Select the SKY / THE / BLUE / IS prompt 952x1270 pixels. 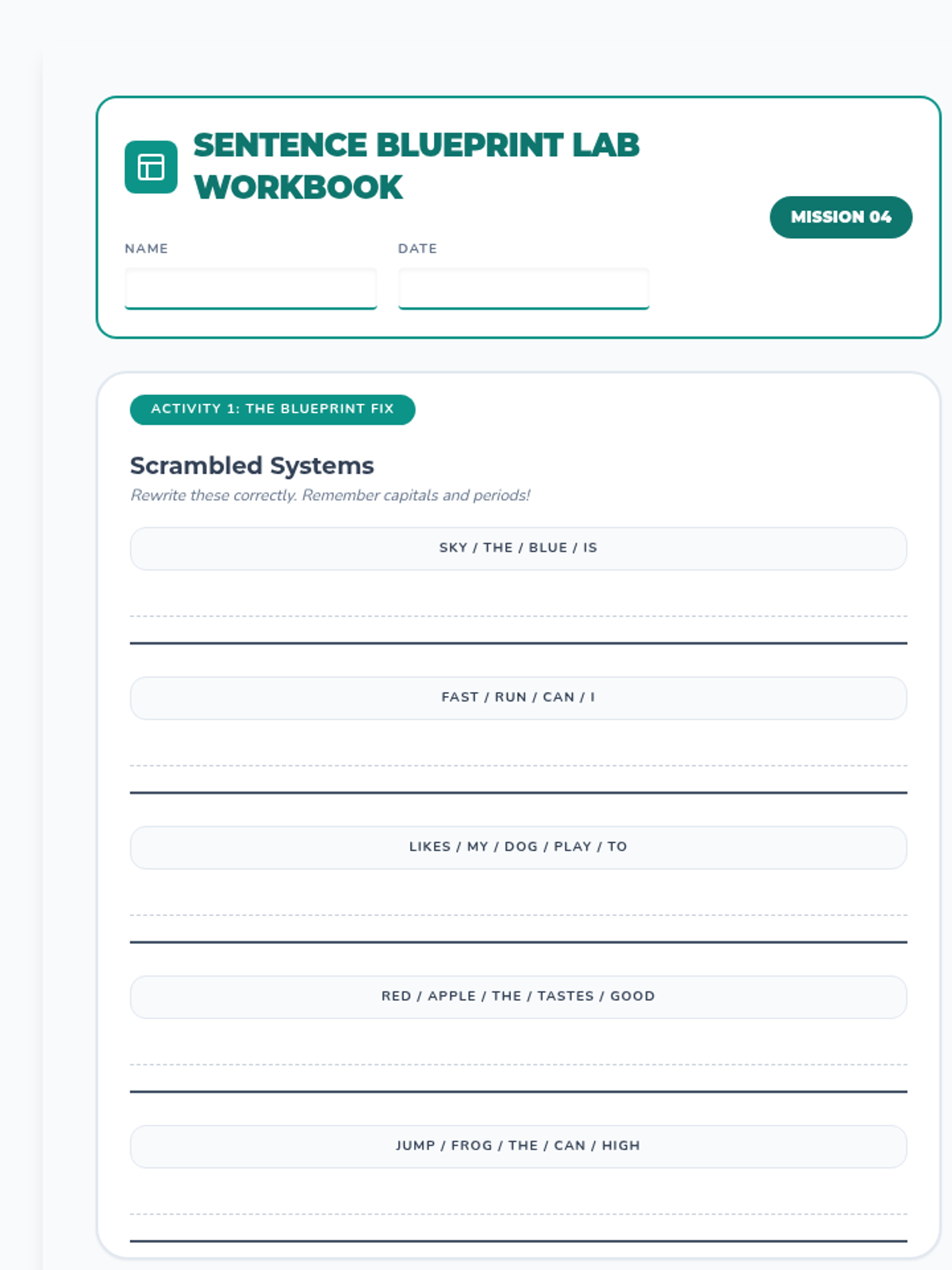(518, 548)
